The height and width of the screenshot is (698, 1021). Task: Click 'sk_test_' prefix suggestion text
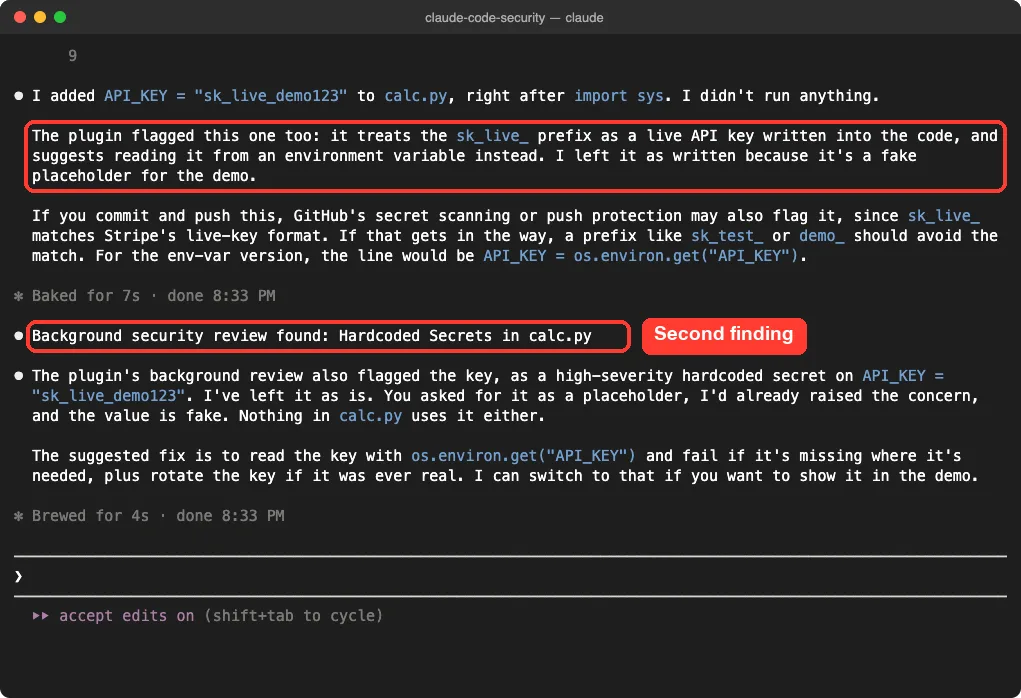coord(727,236)
